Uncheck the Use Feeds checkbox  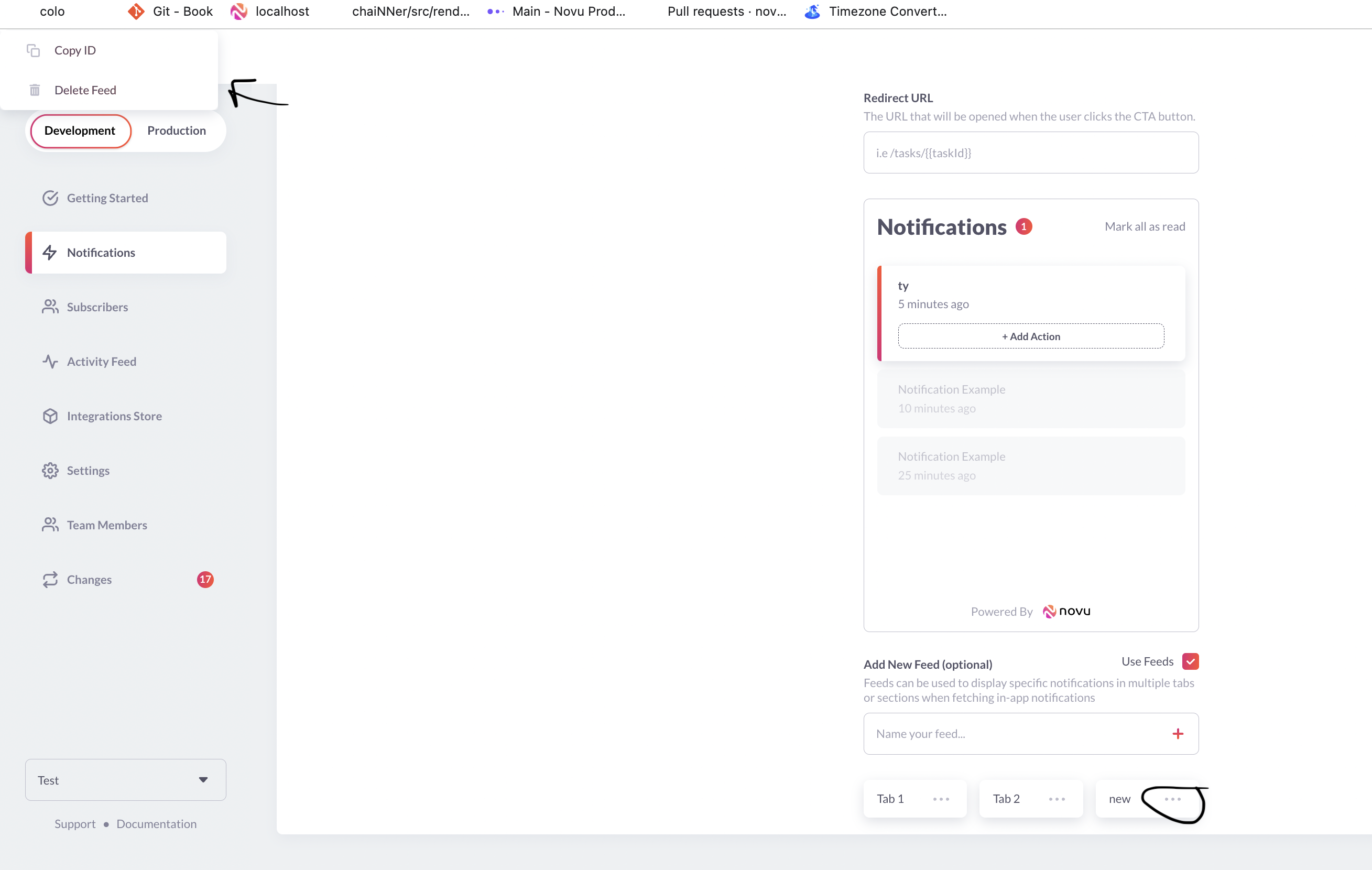[x=1190, y=661]
